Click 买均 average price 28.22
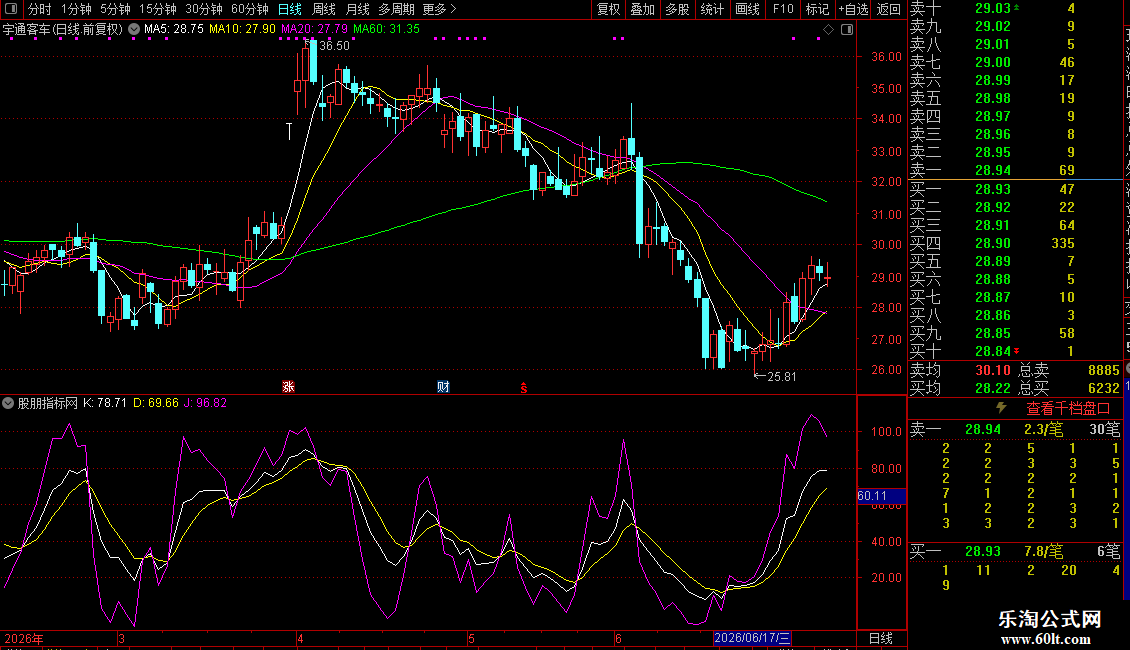 [x=993, y=388]
